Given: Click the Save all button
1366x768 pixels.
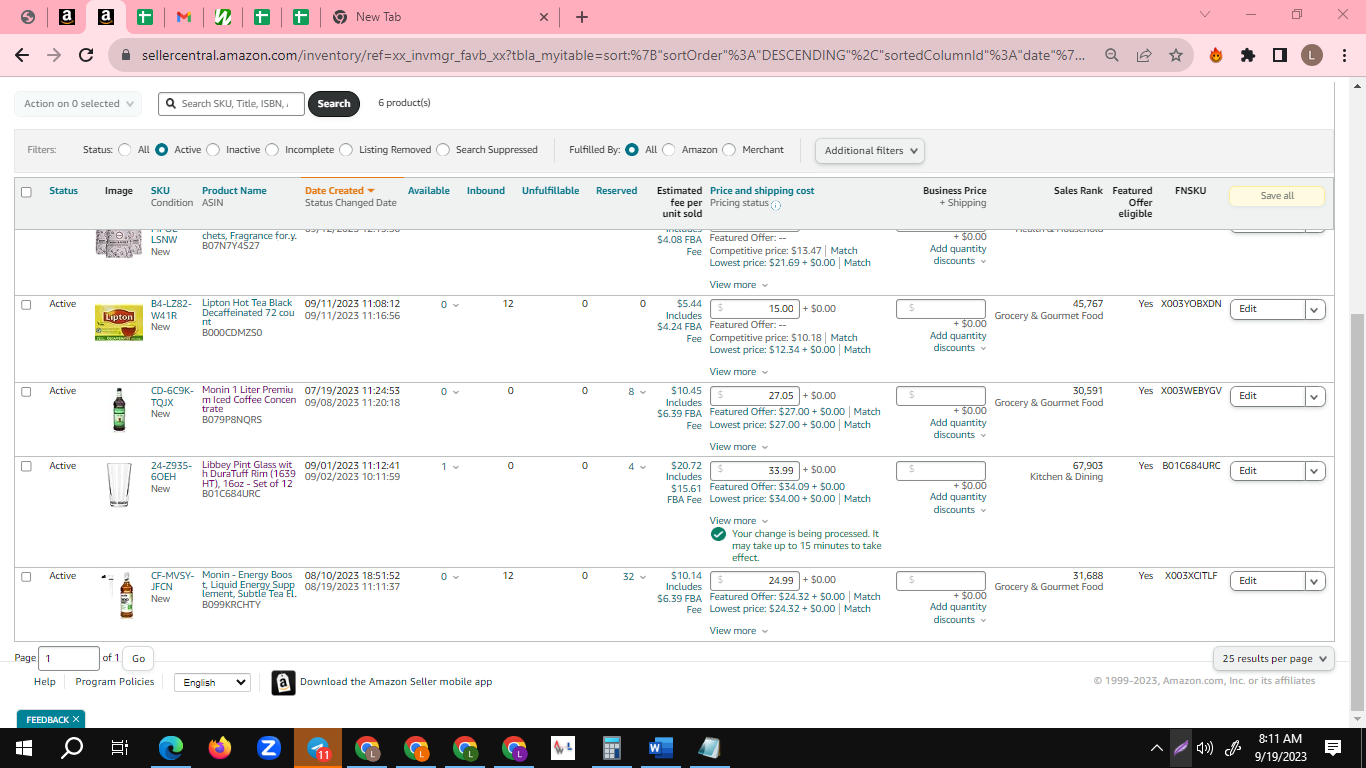Looking at the screenshot, I should point(1277,196).
